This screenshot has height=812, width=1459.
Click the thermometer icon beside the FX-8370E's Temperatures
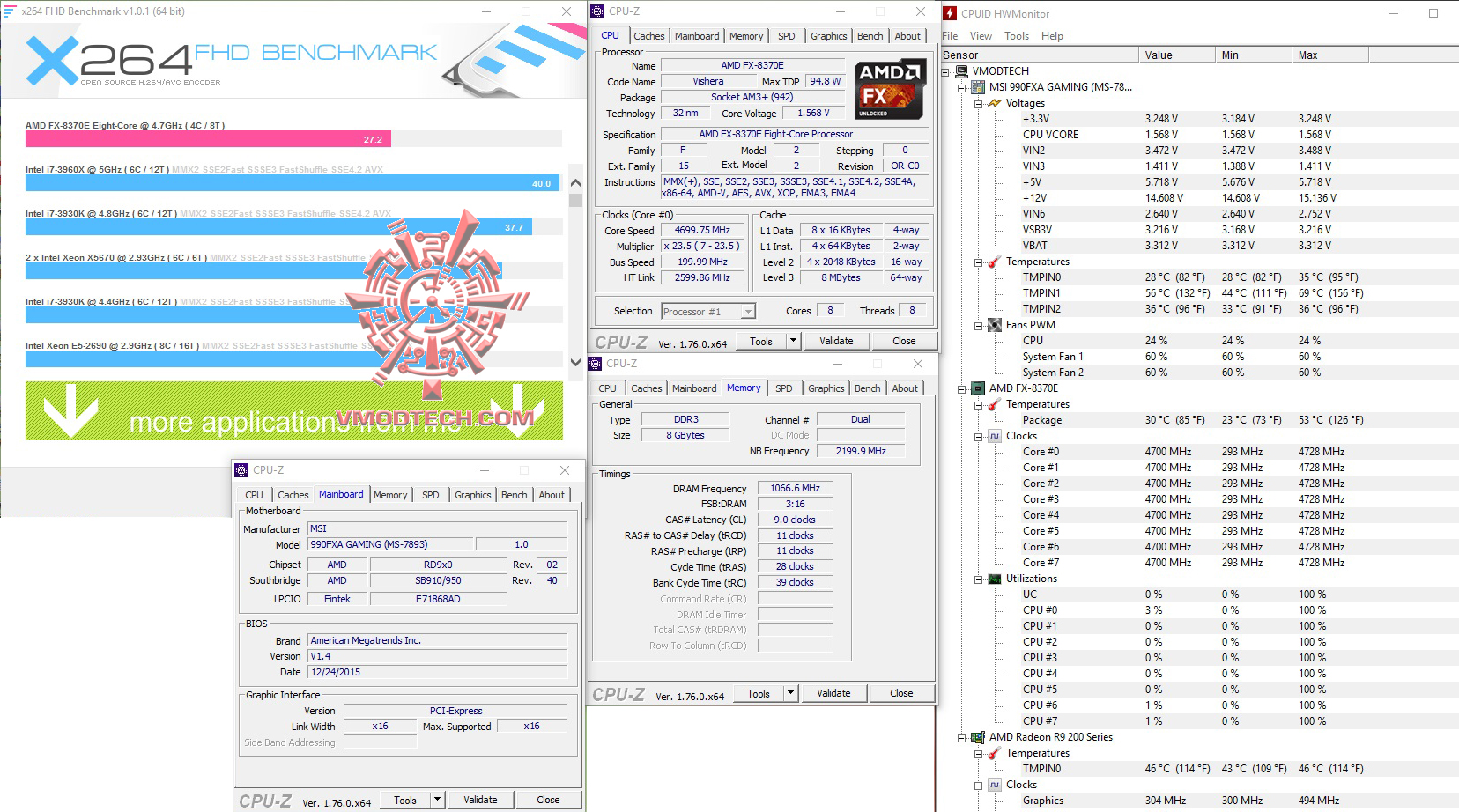point(995,404)
